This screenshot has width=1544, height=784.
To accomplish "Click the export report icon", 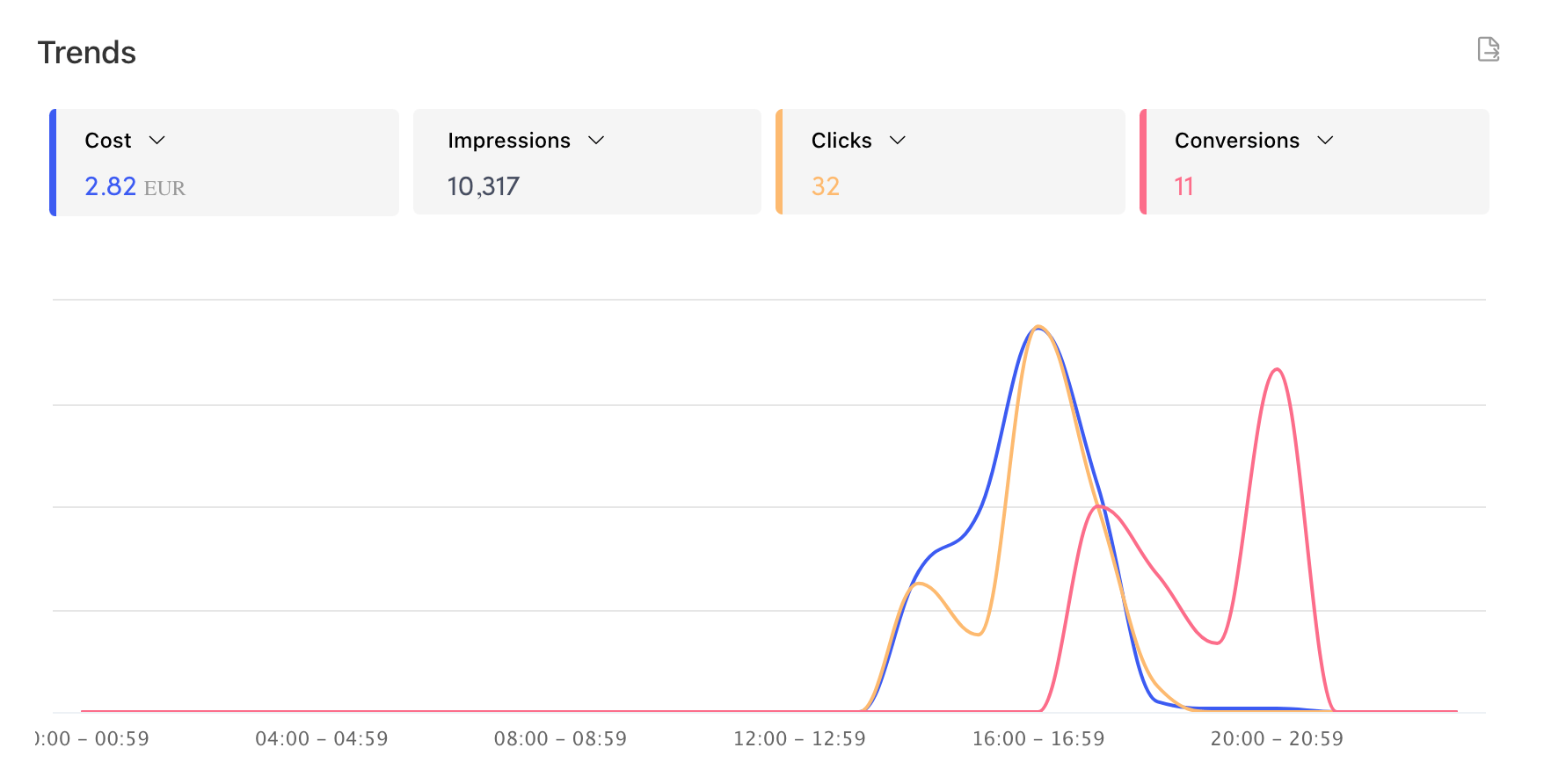I will pos(1488,49).
